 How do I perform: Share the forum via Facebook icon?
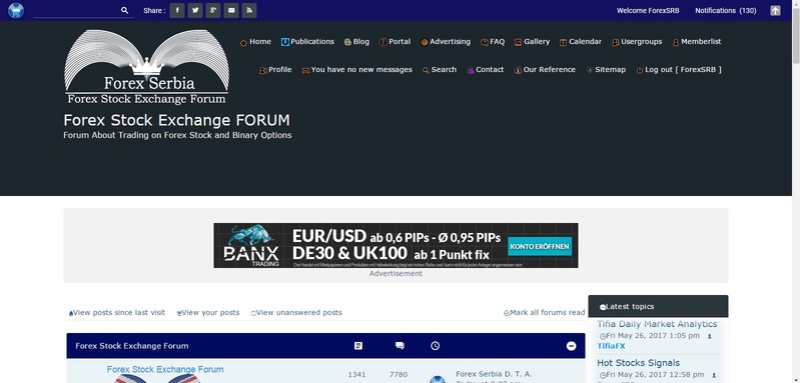(177, 10)
